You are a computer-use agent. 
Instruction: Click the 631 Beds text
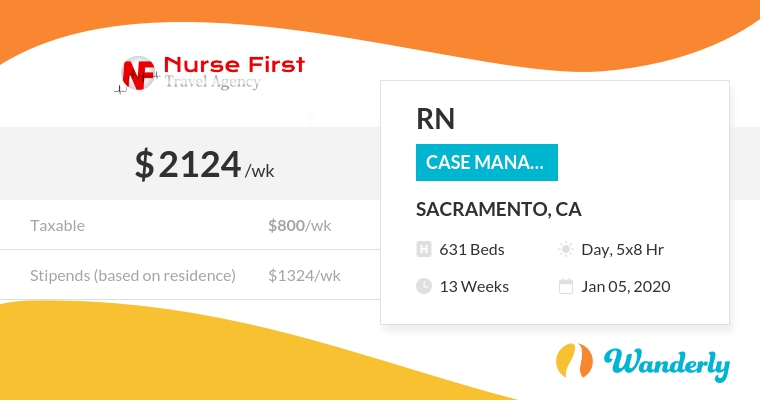[472, 249]
